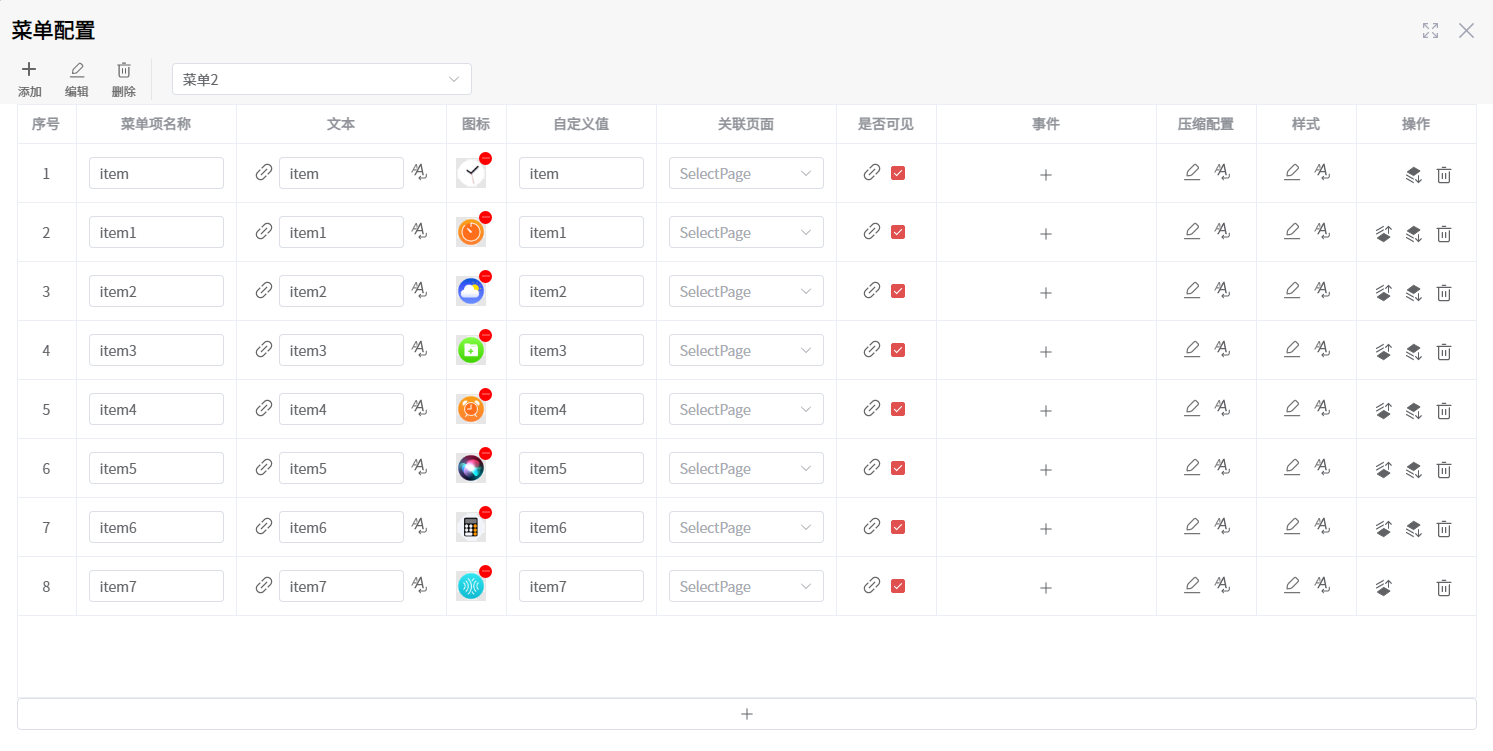
Task: Click the bottom plus bar to add row
Action: tap(746, 714)
